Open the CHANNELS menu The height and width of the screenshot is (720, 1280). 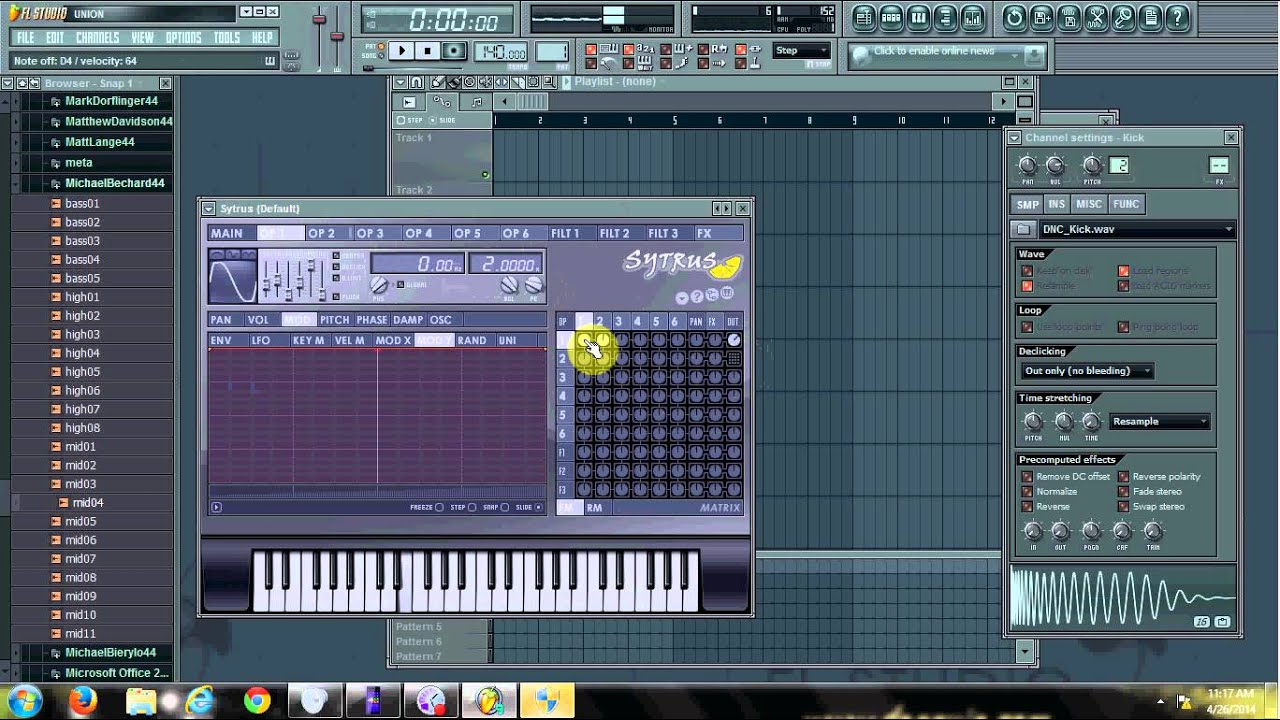pos(98,38)
